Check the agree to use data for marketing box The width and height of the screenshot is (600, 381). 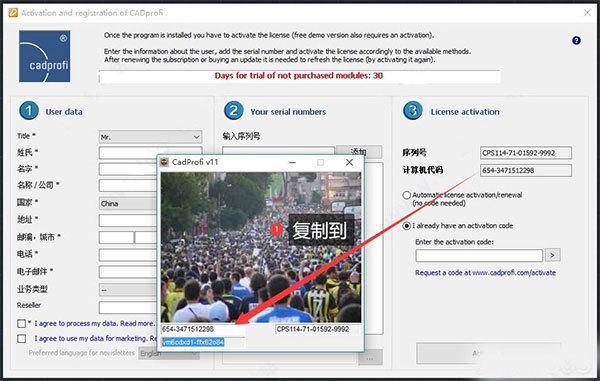(21, 339)
